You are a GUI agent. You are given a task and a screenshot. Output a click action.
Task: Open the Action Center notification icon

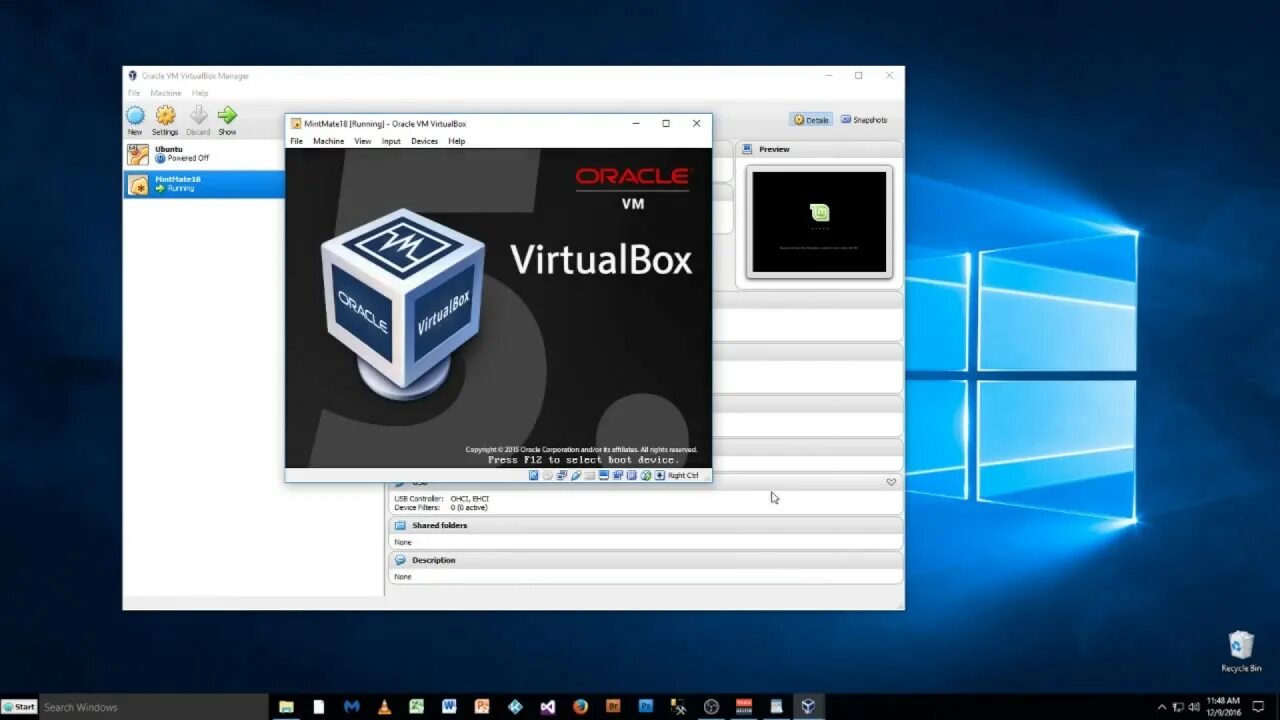(x=1260, y=706)
